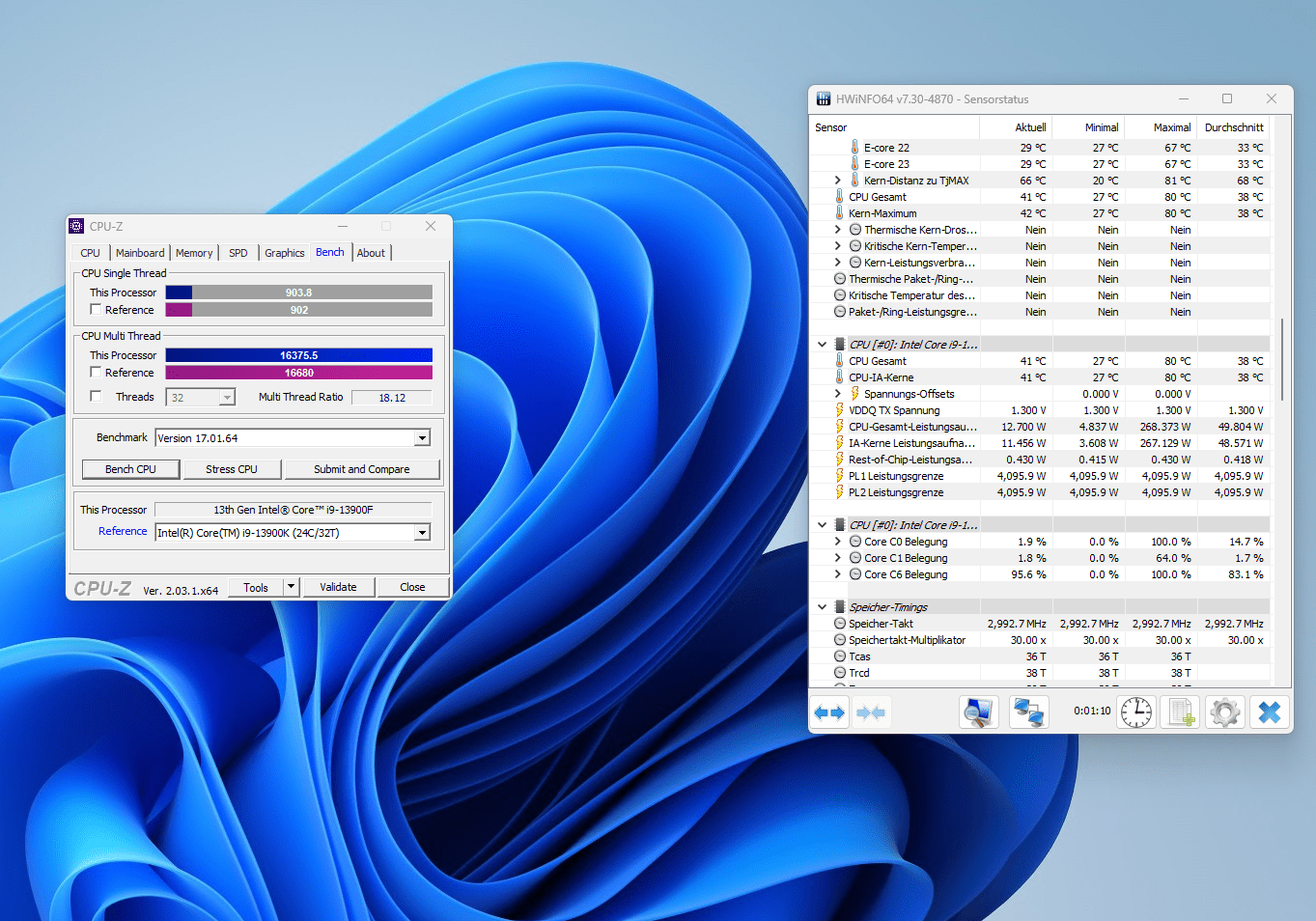Click the expand columns arrows icon in HWiNFO

829,712
